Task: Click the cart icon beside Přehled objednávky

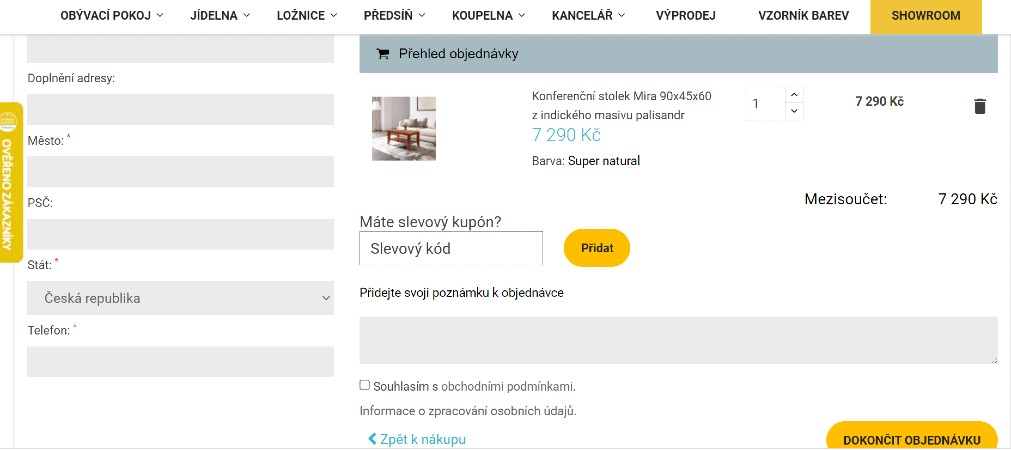Action: [x=382, y=54]
